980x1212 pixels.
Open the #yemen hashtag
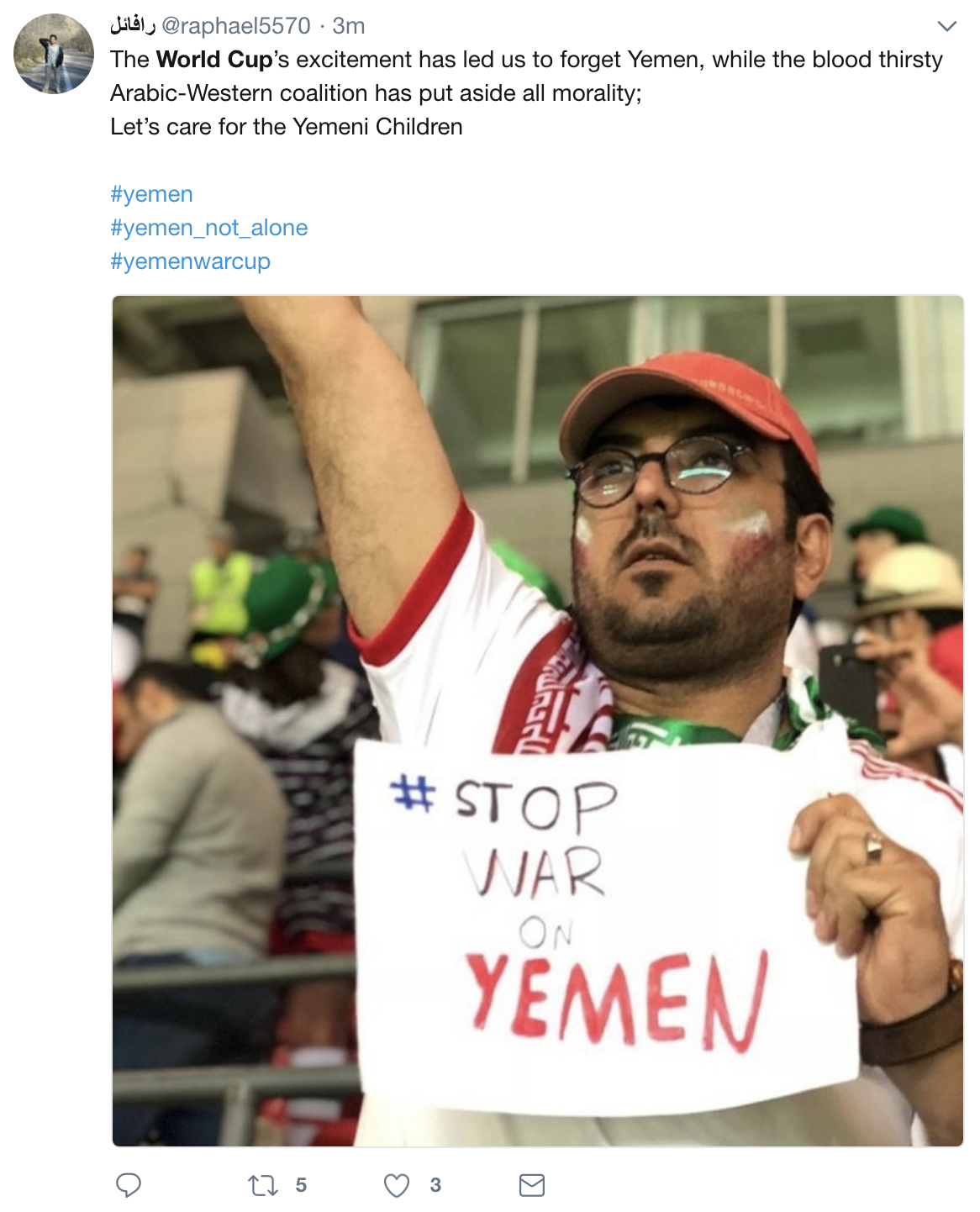[x=151, y=194]
